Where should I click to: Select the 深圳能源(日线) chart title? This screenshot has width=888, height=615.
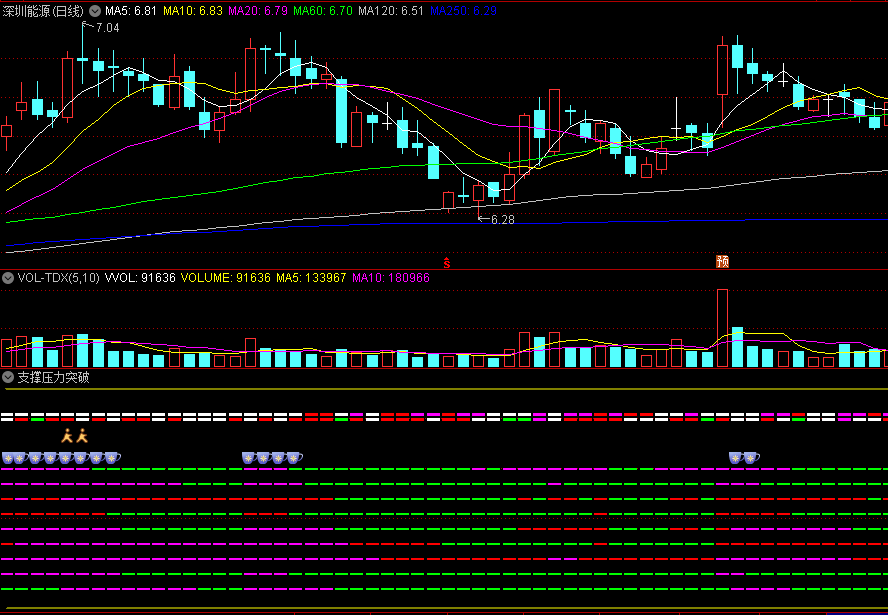click(44, 11)
